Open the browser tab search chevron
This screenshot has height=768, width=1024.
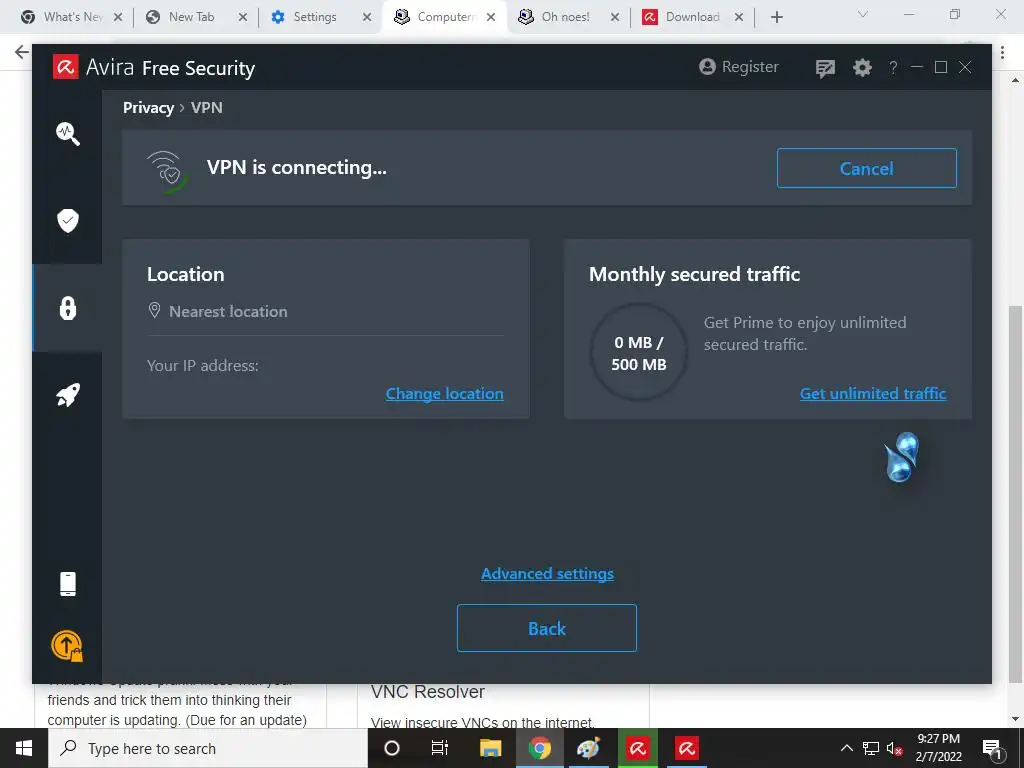pyautogui.click(x=863, y=14)
